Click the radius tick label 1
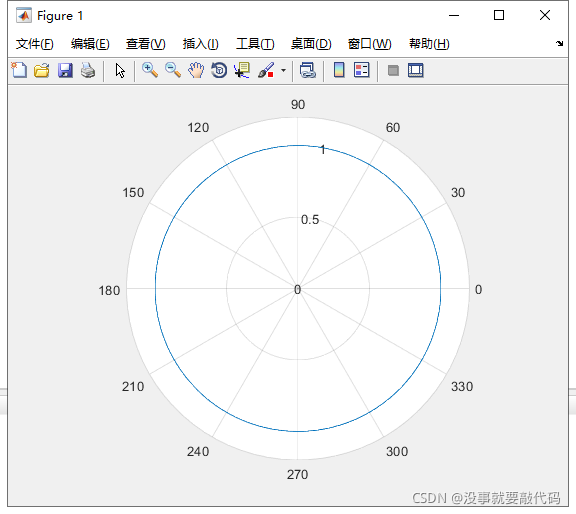The width and height of the screenshot is (576, 514). click(x=323, y=150)
